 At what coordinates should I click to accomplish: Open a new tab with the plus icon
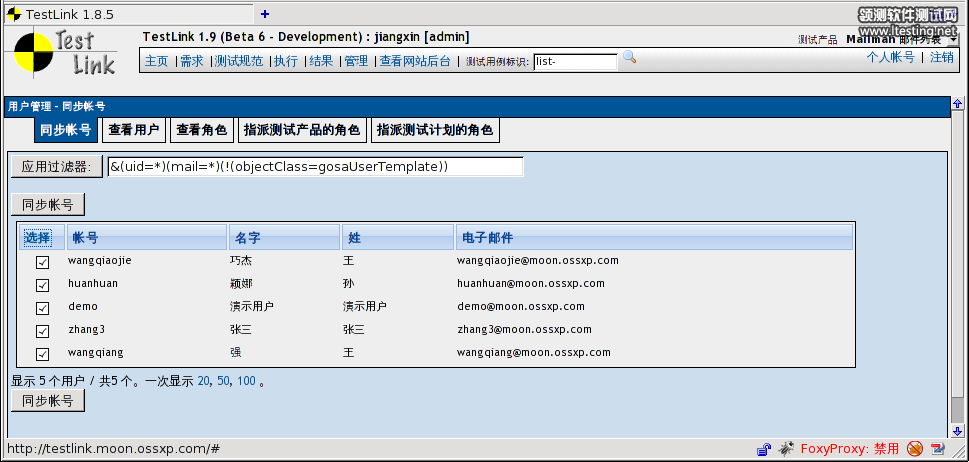(265, 14)
